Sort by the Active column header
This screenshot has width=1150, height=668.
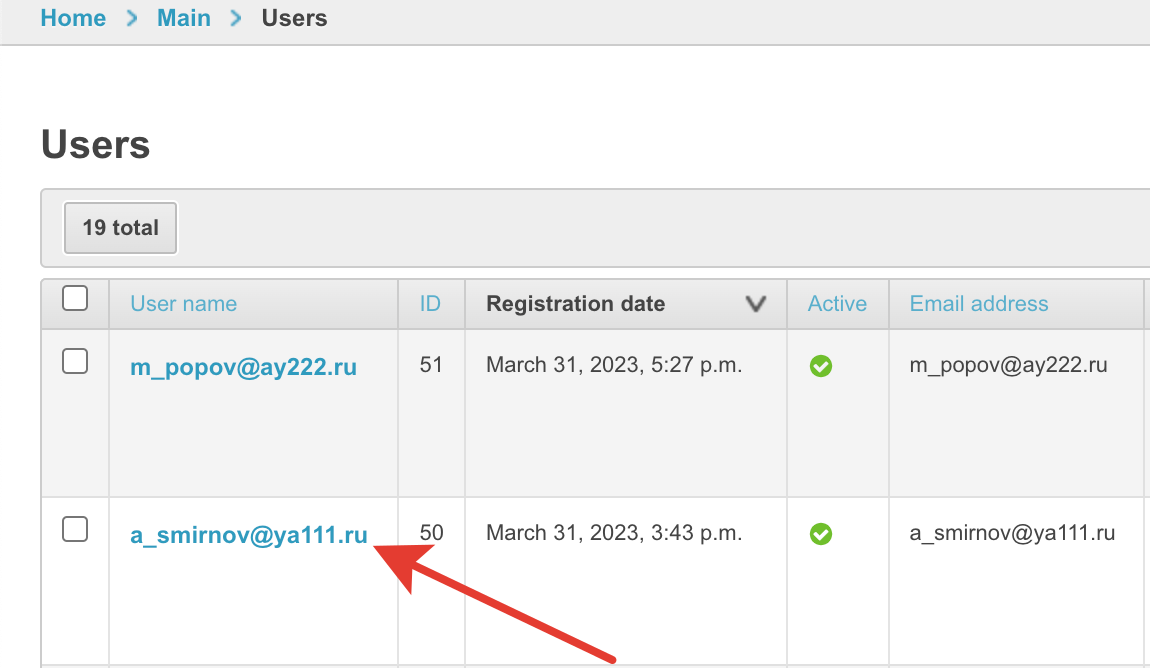coord(837,304)
